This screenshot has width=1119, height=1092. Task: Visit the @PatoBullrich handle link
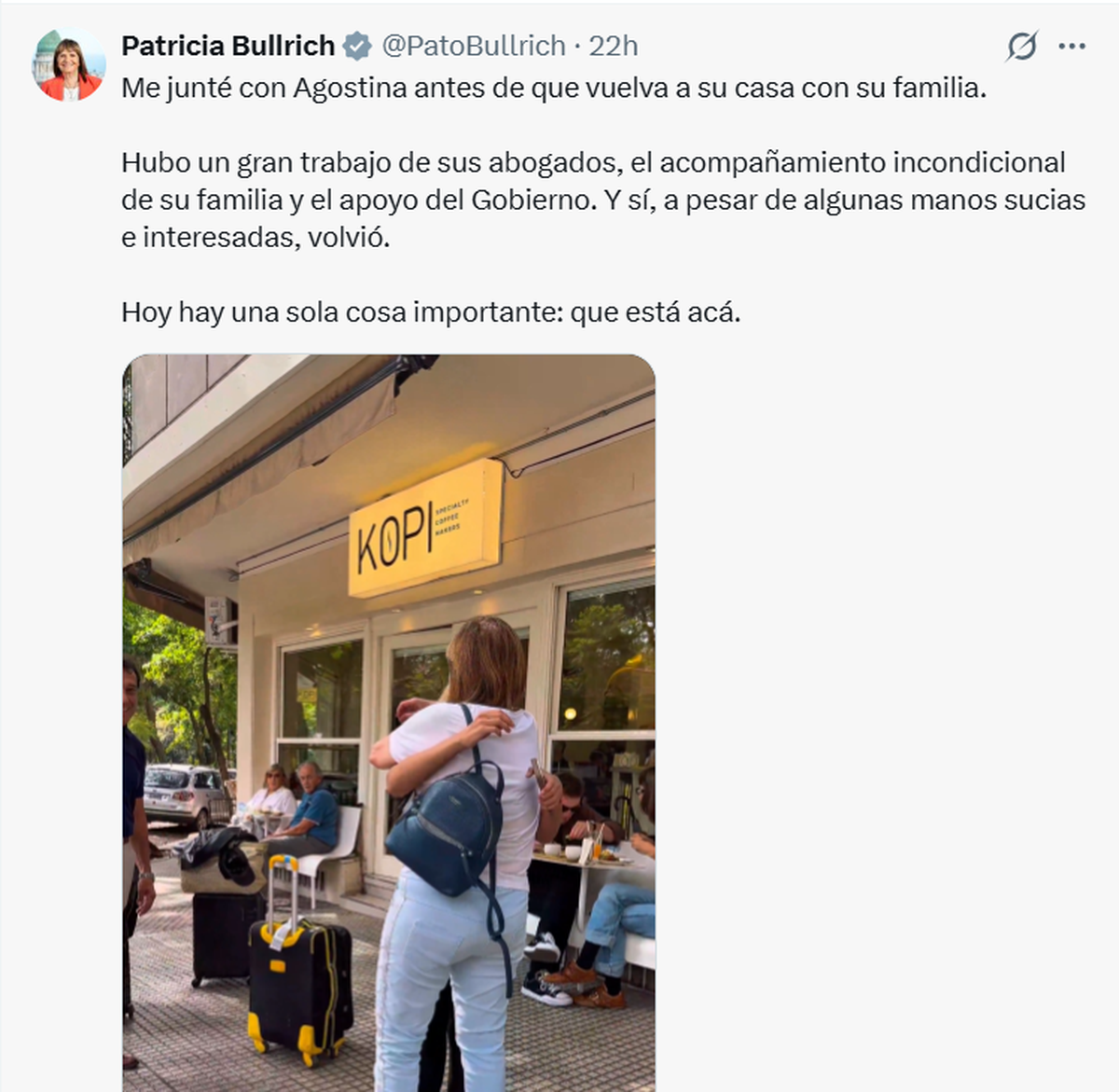point(474,46)
